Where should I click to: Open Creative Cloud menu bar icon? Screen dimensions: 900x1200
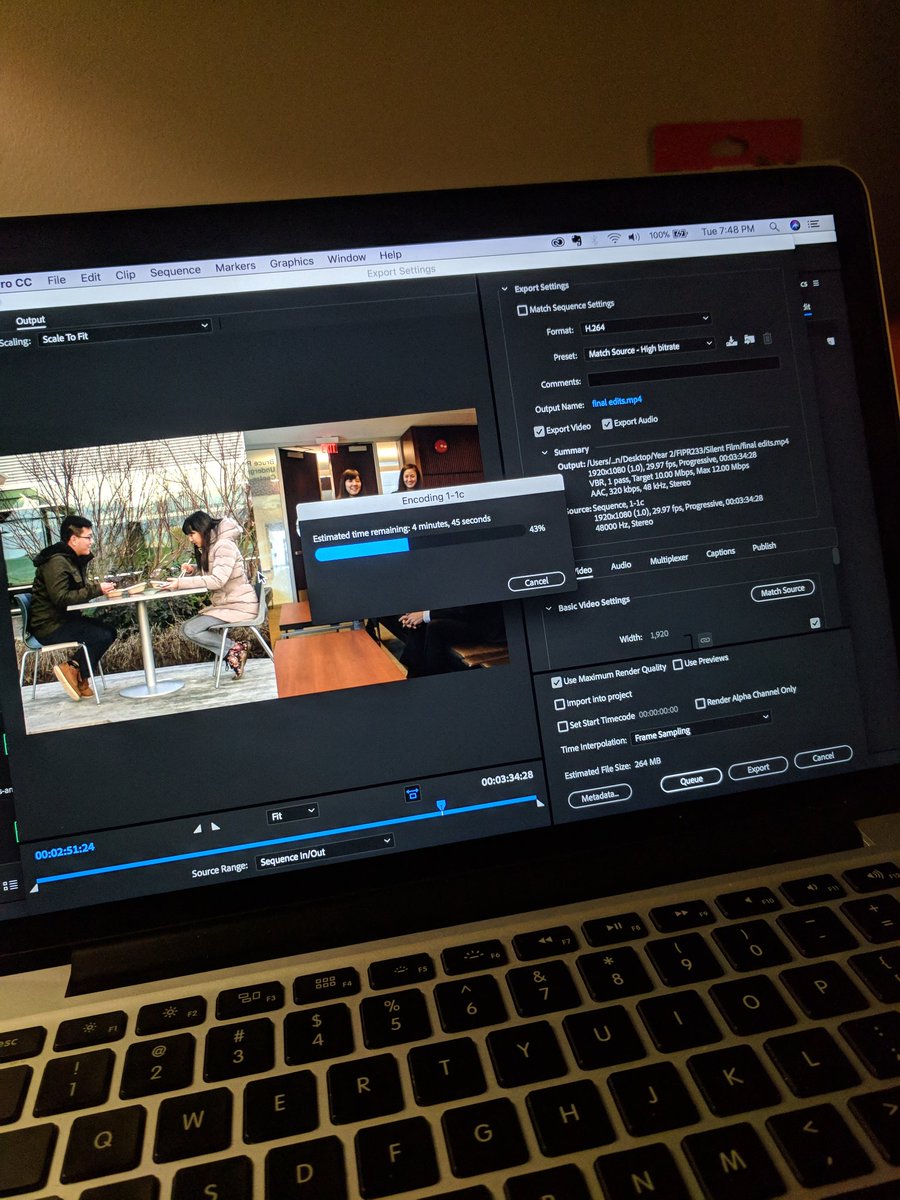tap(558, 242)
